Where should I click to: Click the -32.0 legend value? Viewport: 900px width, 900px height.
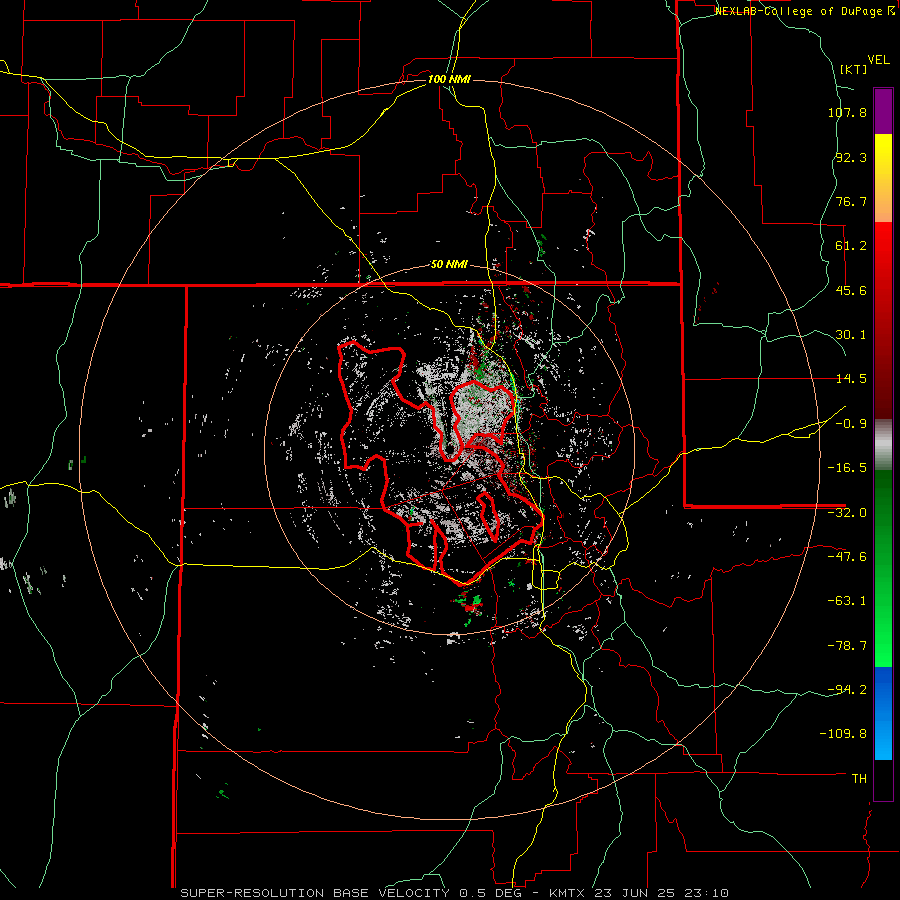click(x=847, y=513)
